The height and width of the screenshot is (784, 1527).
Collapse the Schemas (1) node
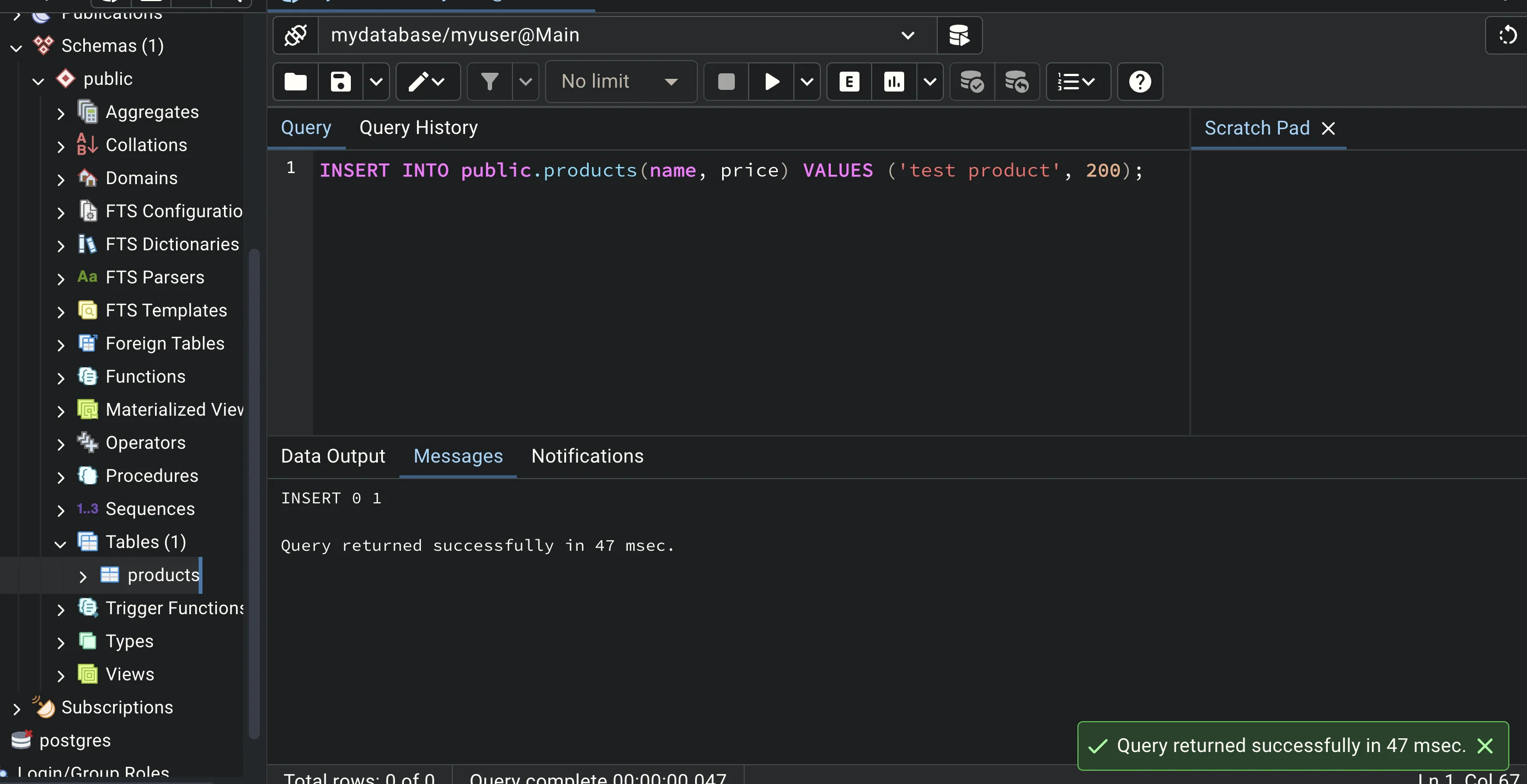pyautogui.click(x=17, y=47)
